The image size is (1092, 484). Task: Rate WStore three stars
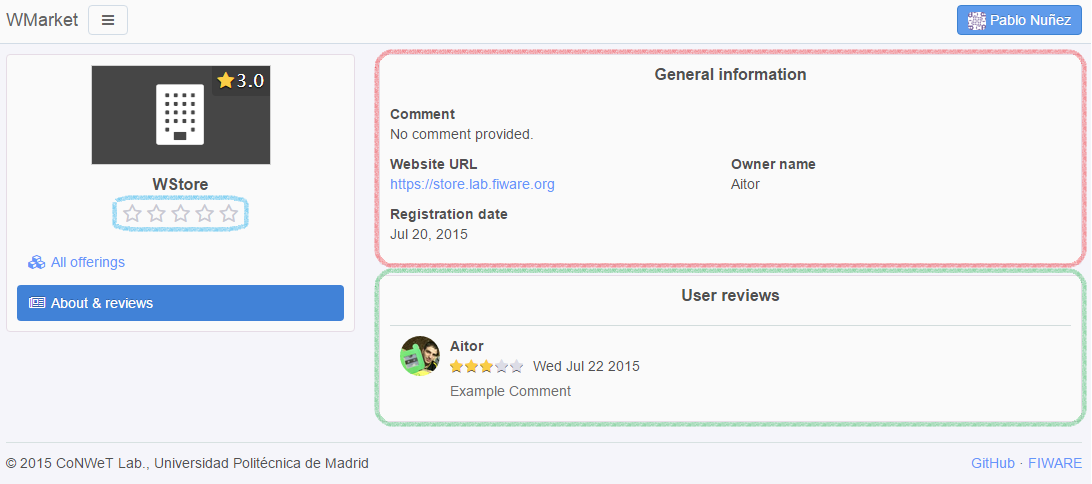(x=180, y=214)
